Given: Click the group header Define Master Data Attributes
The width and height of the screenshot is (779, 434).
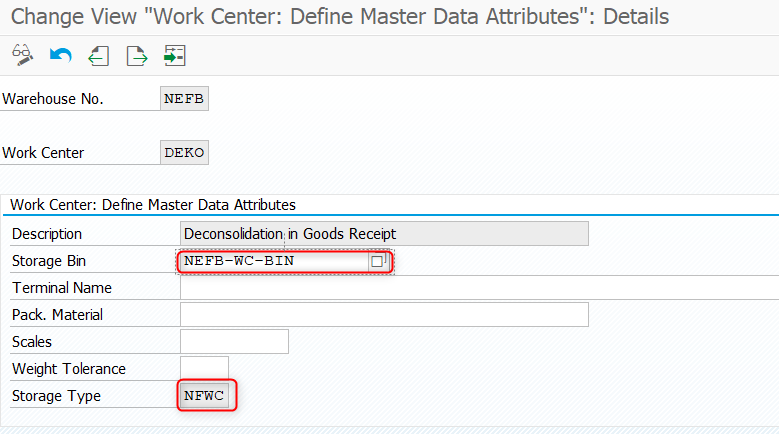Looking at the screenshot, I should 153,205.
